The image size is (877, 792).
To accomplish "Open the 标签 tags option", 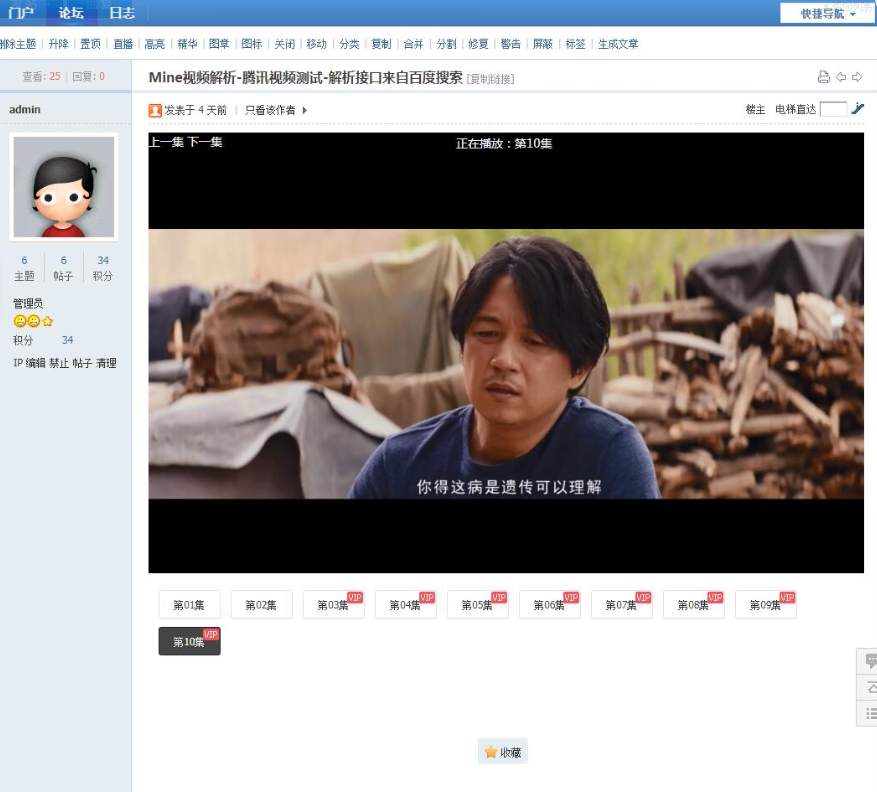I will pos(576,44).
